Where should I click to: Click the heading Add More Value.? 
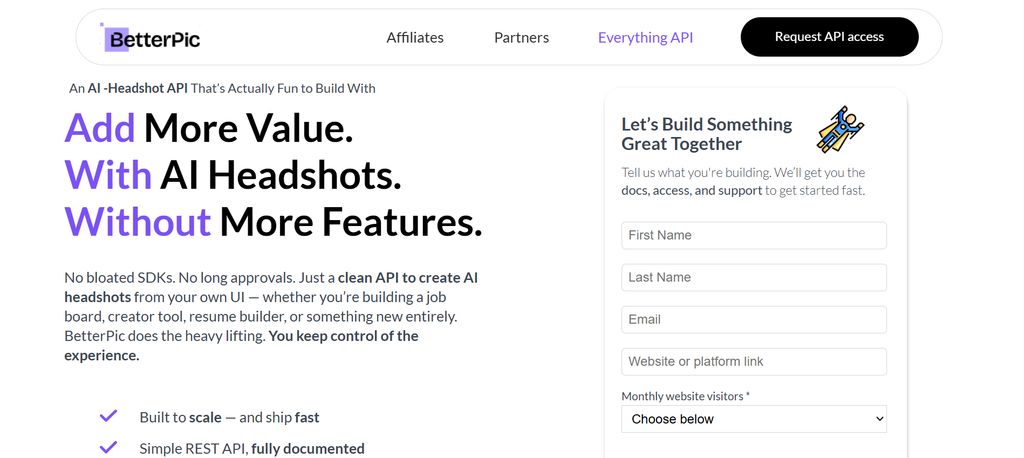tap(209, 128)
